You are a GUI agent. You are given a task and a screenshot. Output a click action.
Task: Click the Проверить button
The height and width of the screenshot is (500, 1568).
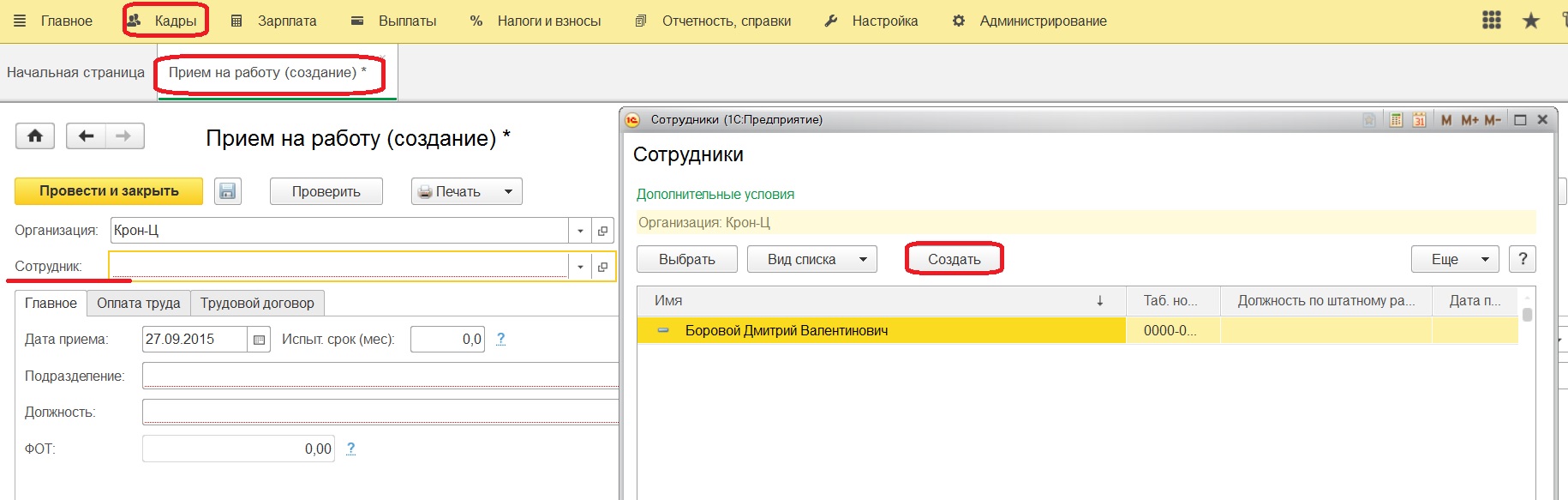(326, 191)
